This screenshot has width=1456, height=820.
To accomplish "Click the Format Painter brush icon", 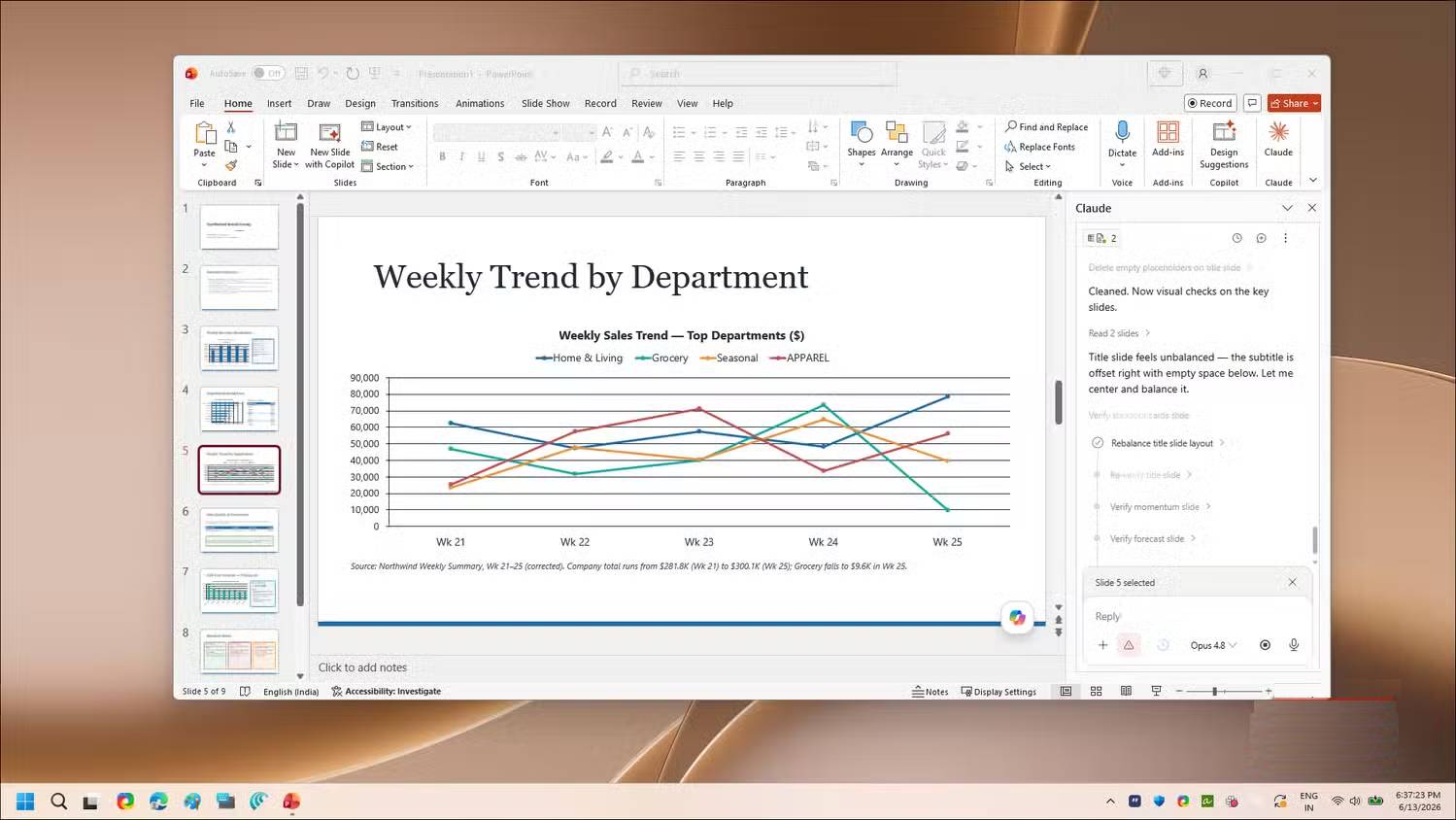I will click(231, 165).
